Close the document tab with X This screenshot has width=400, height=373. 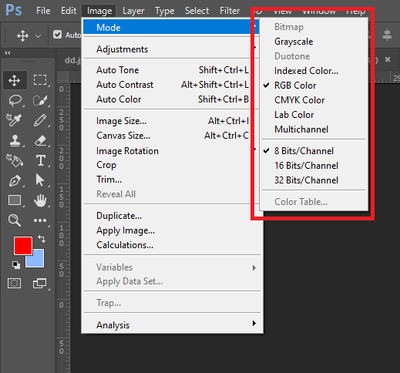click(x=388, y=59)
